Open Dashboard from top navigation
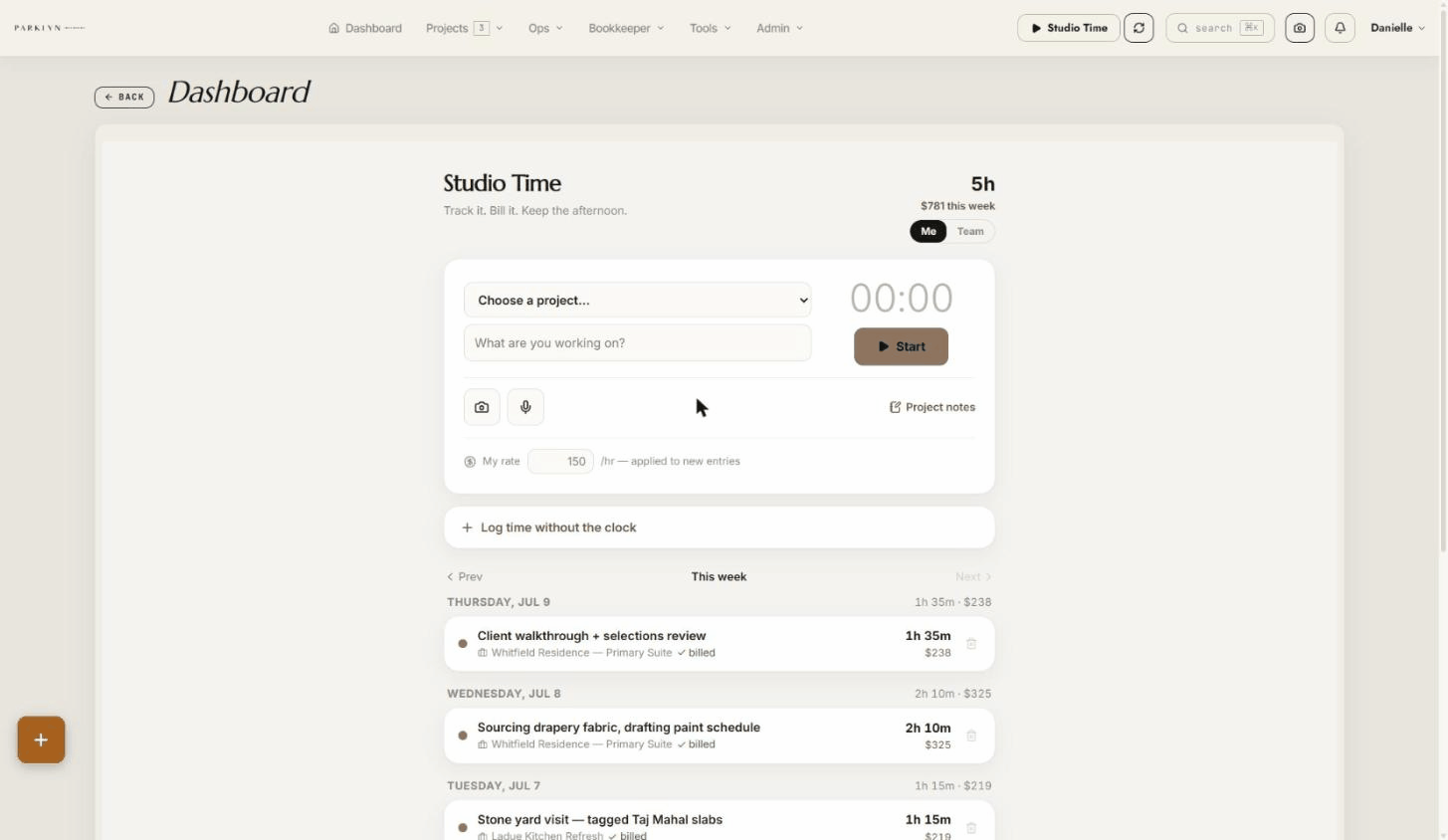 (x=365, y=28)
